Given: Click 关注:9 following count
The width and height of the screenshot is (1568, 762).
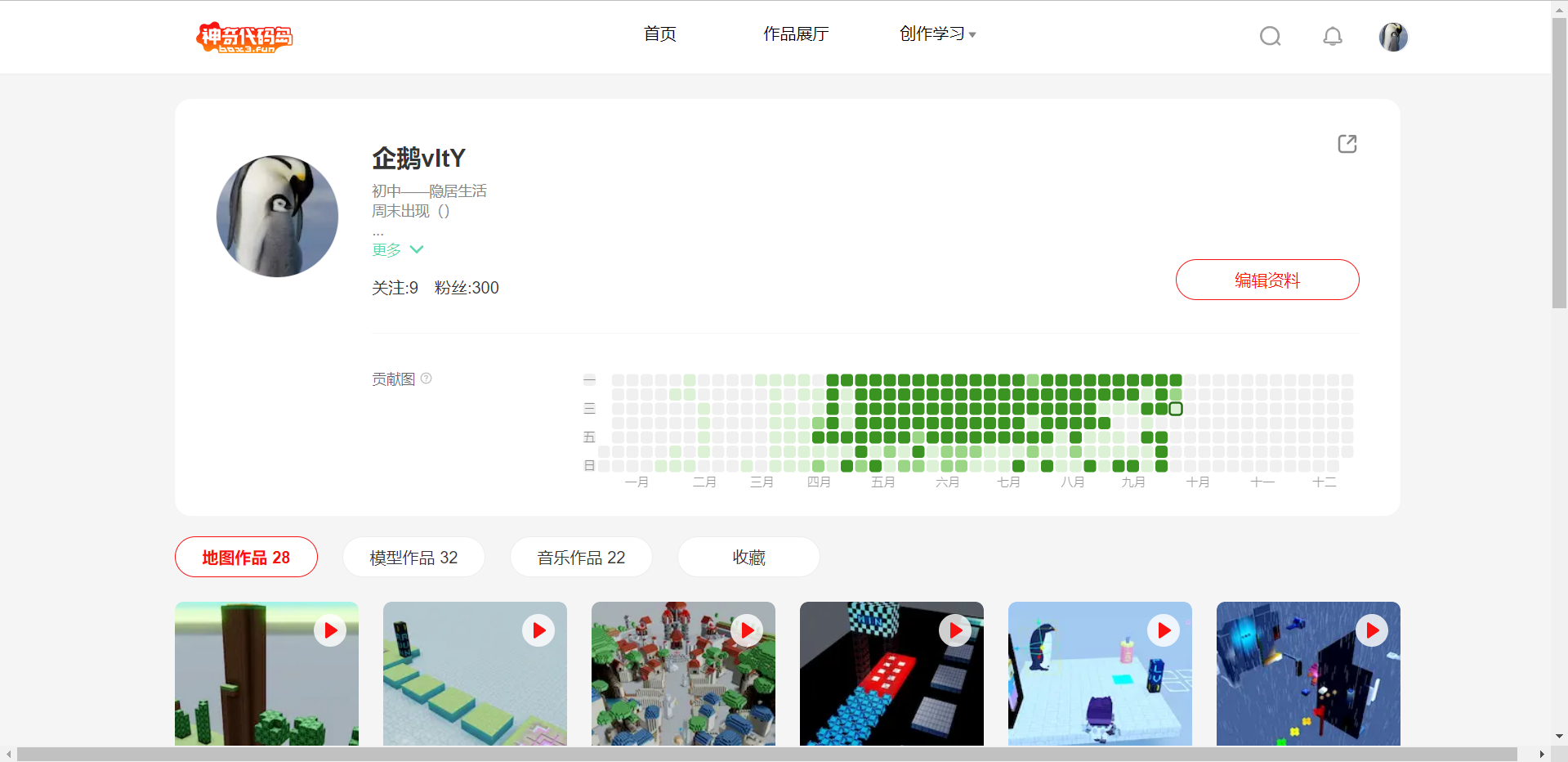Looking at the screenshot, I should click(395, 288).
